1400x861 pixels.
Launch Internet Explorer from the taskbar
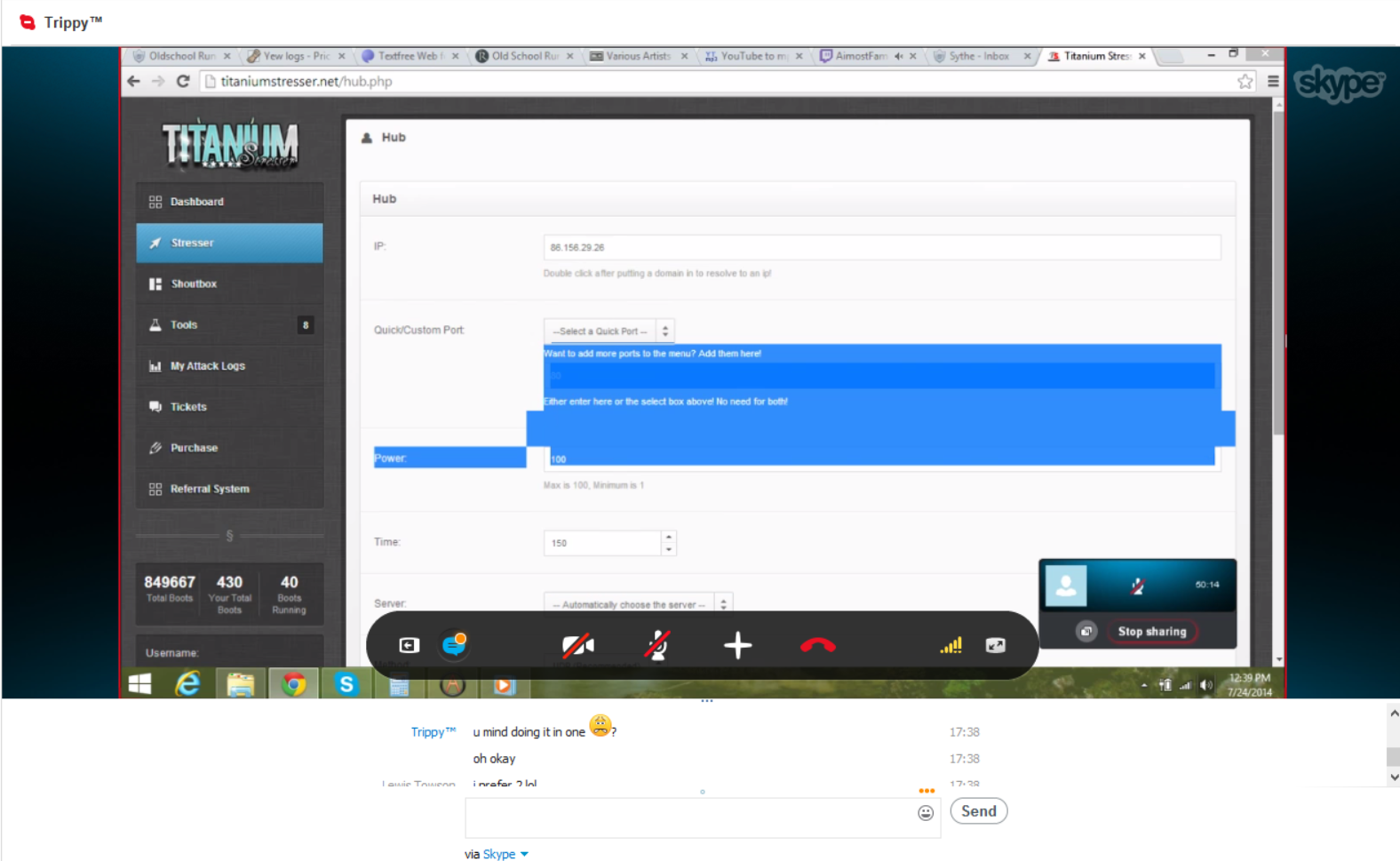[187, 684]
